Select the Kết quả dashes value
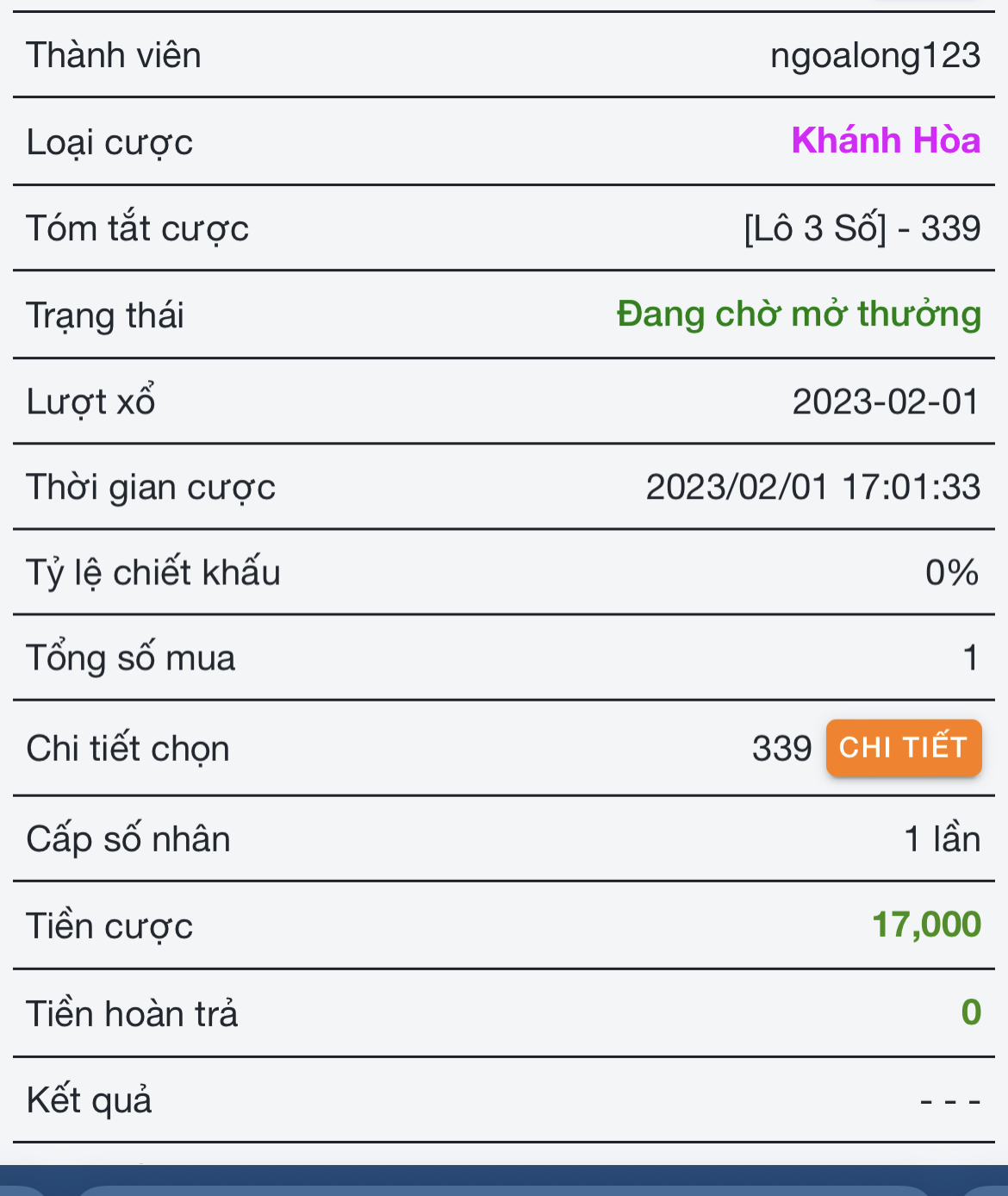Viewport: 1008px width, 1196px height. pos(950,1101)
